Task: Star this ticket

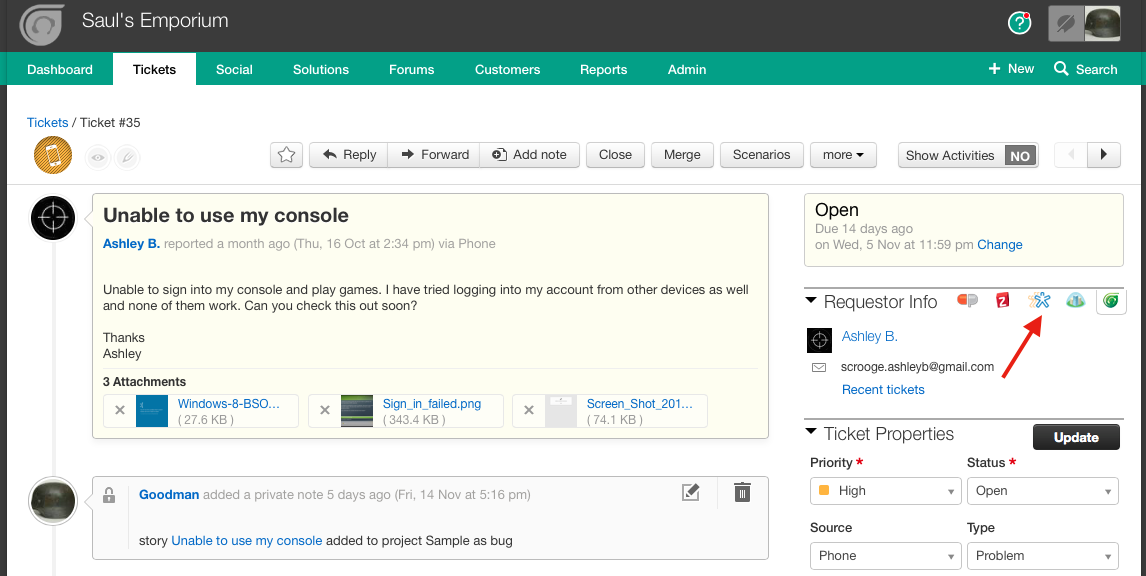Action: 286,155
